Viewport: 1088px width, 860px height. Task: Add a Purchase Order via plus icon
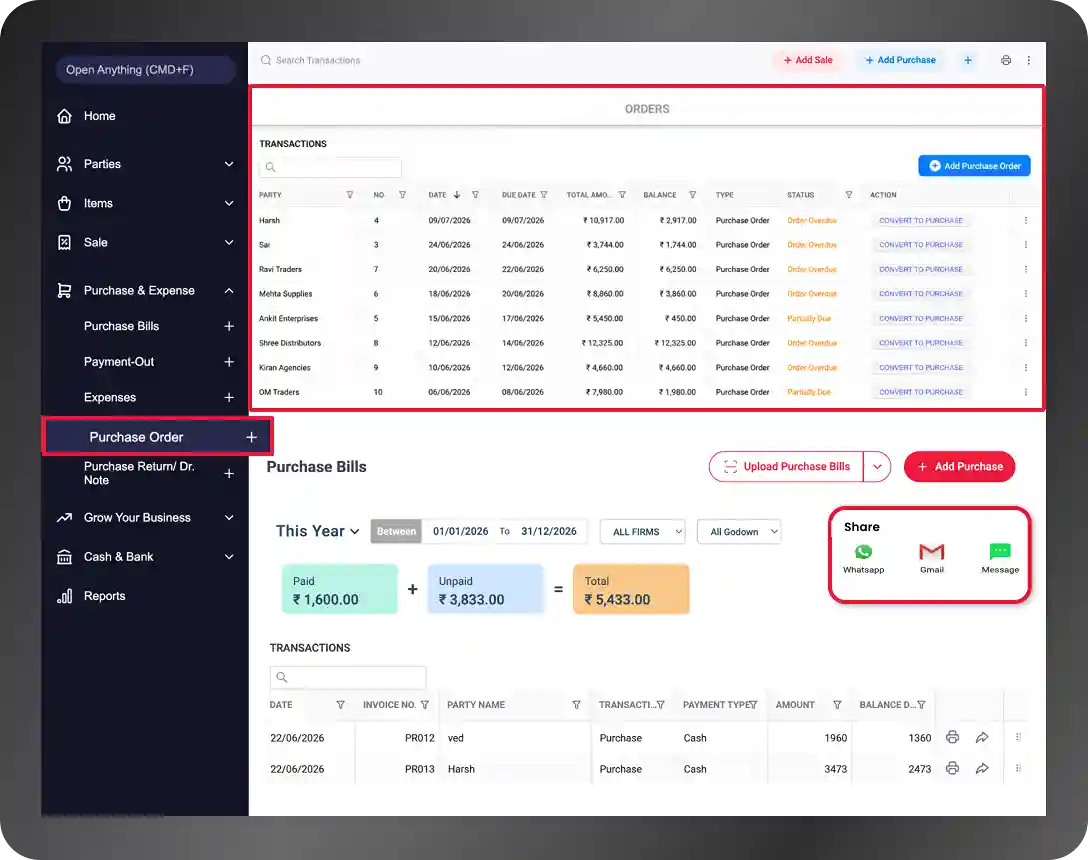point(251,437)
